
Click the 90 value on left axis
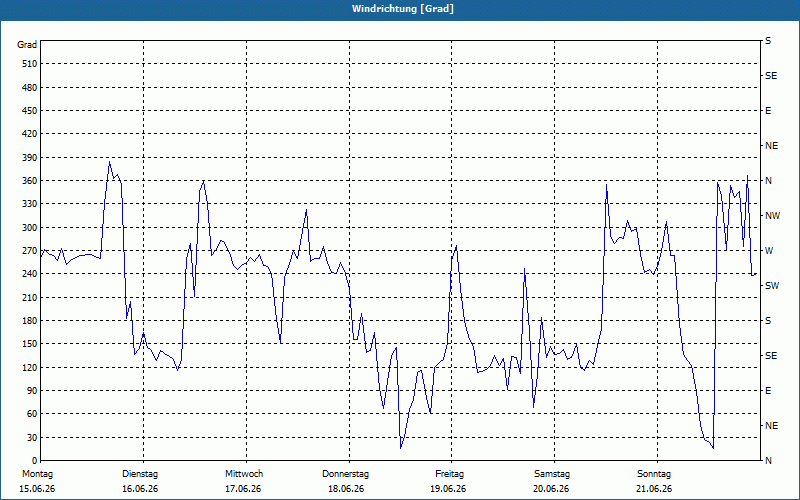(32, 391)
